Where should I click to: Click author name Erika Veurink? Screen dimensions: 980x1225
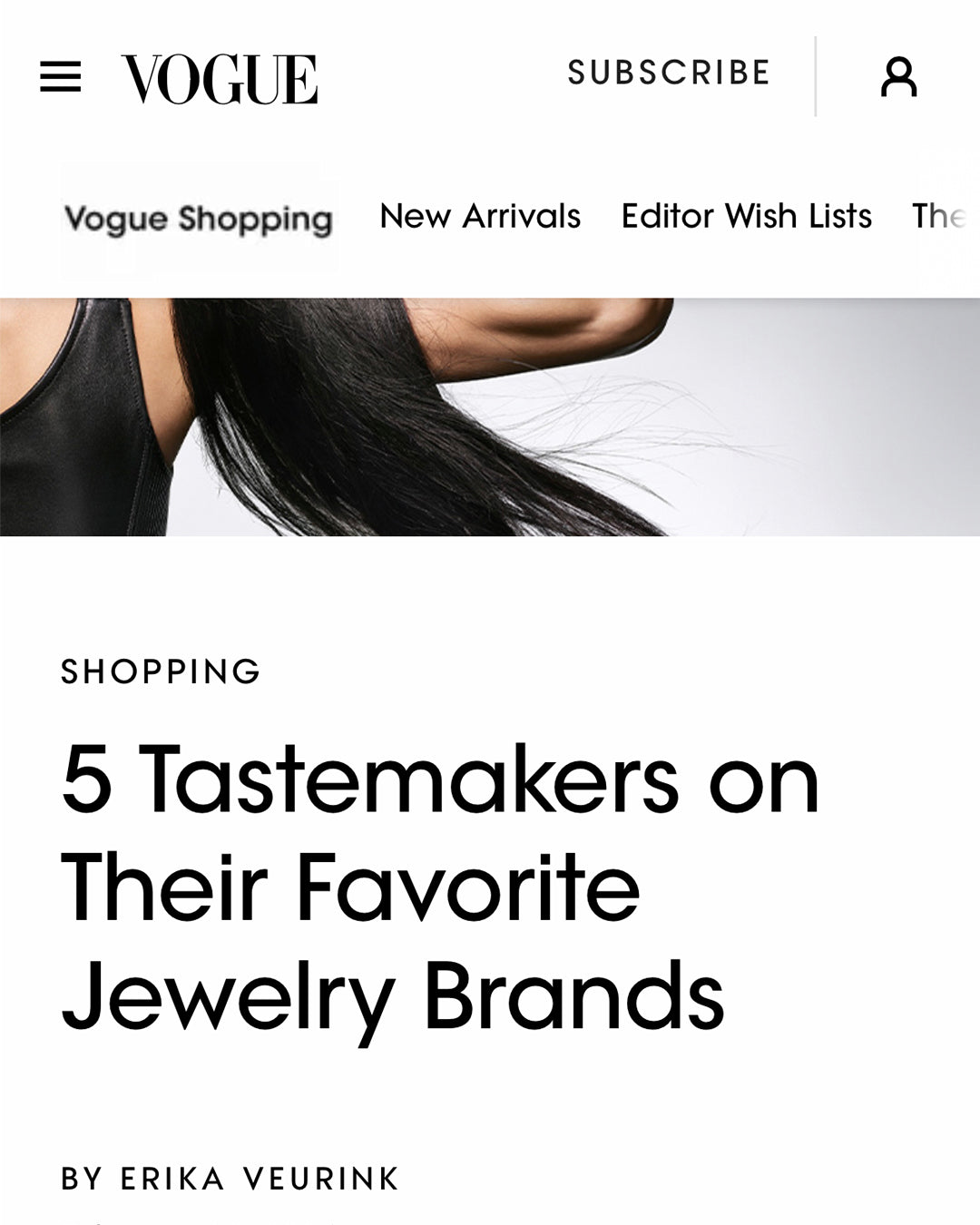click(260, 1179)
